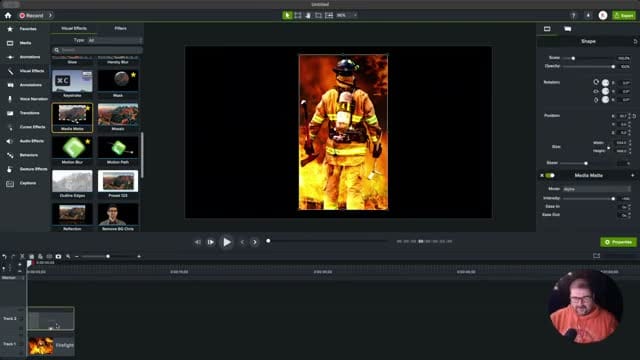
Task: Open the canvas zoom percentage dropdown
Action: click(347, 16)
